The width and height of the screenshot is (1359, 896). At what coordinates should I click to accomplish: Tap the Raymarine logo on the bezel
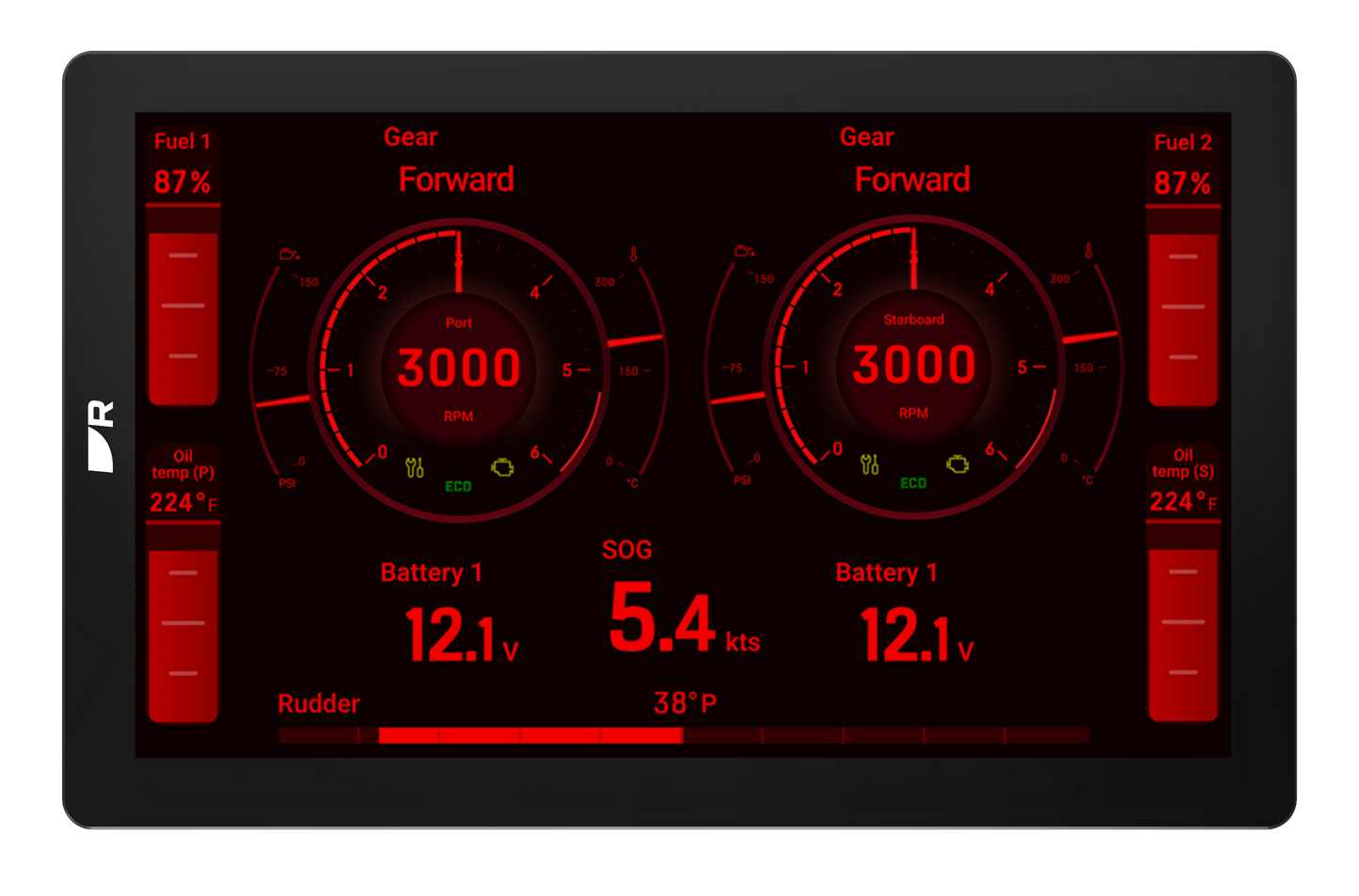[x=102, y=436]
